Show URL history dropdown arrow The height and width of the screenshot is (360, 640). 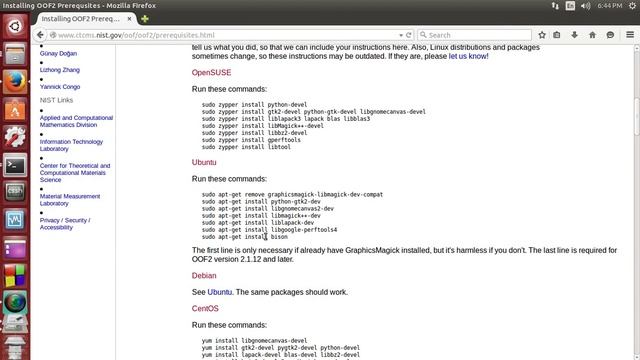click(401, 35)
